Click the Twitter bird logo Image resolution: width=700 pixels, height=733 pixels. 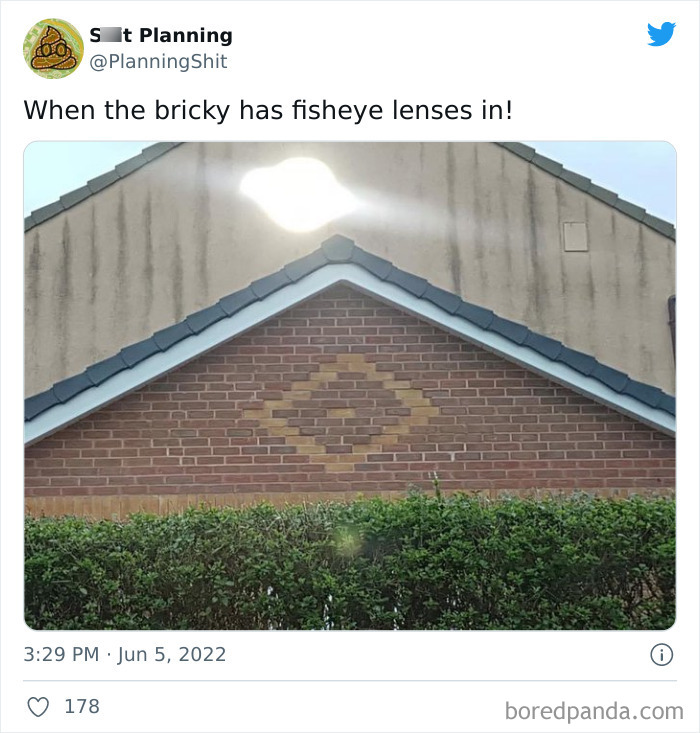tap(661, 34)
